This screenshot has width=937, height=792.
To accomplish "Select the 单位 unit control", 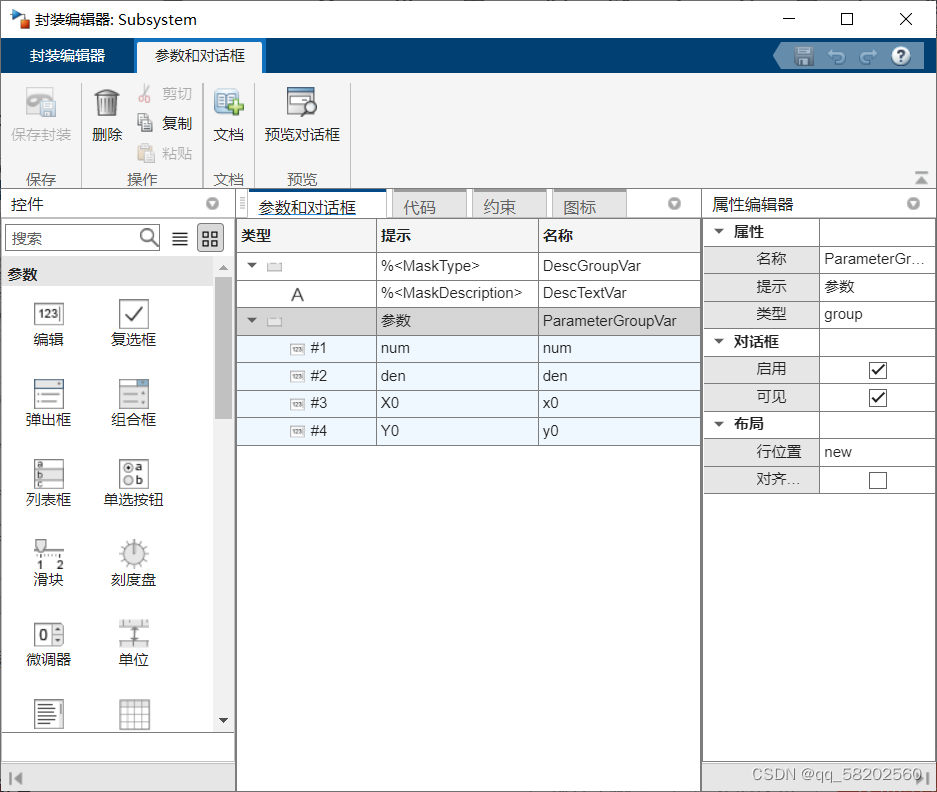I will coord(133,644).
